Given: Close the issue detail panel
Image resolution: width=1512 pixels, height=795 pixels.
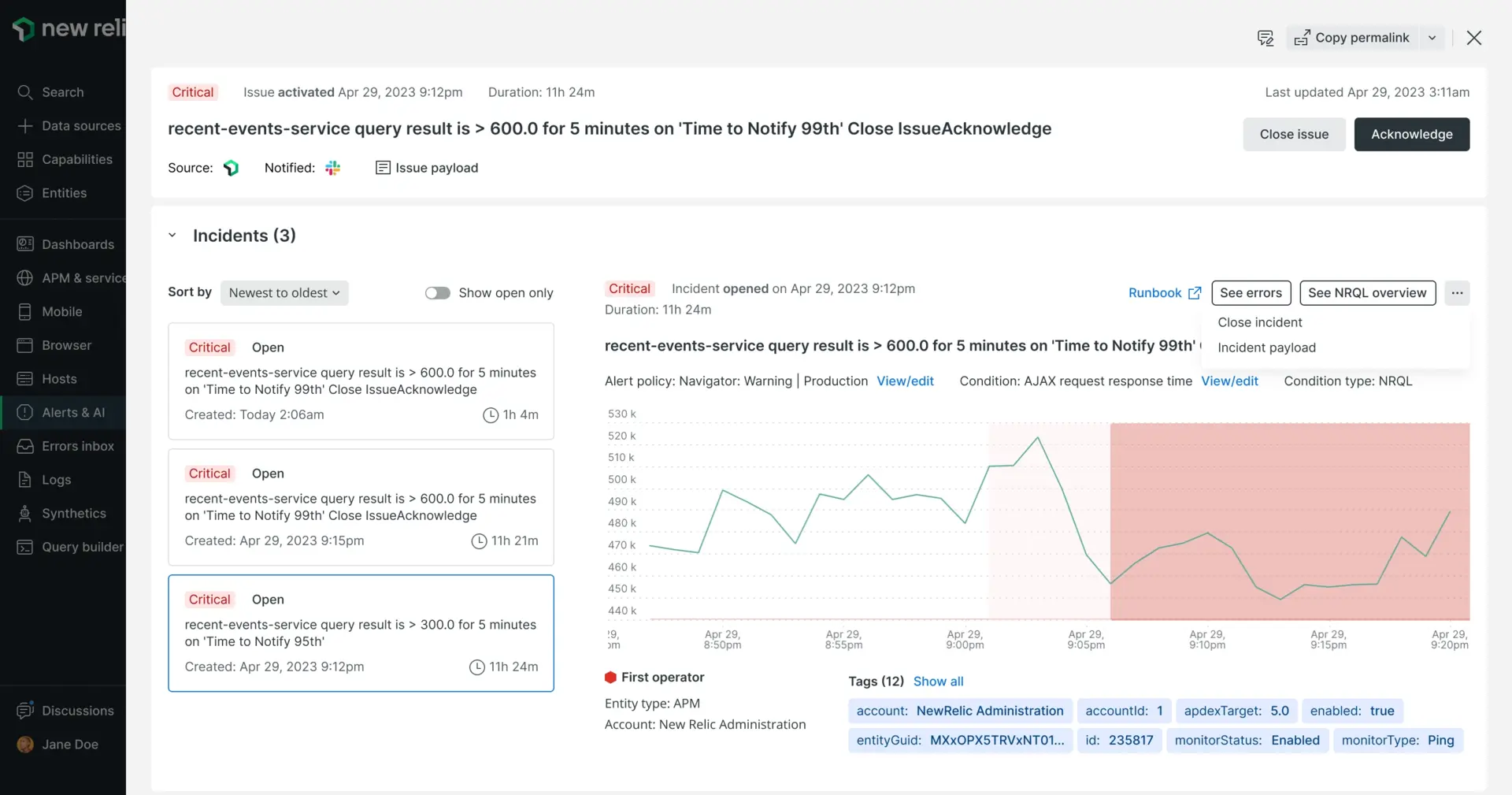Looking at the screenshot, I should tap(1474, 38).
